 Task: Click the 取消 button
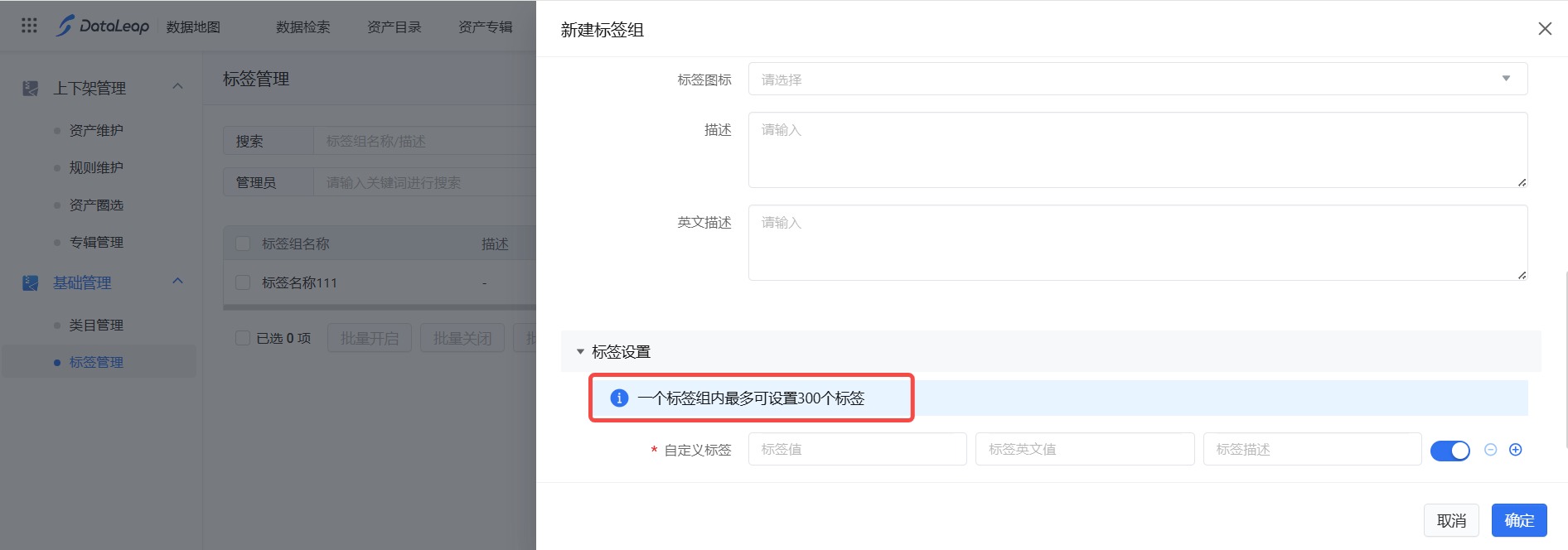tap(1451, 520)
